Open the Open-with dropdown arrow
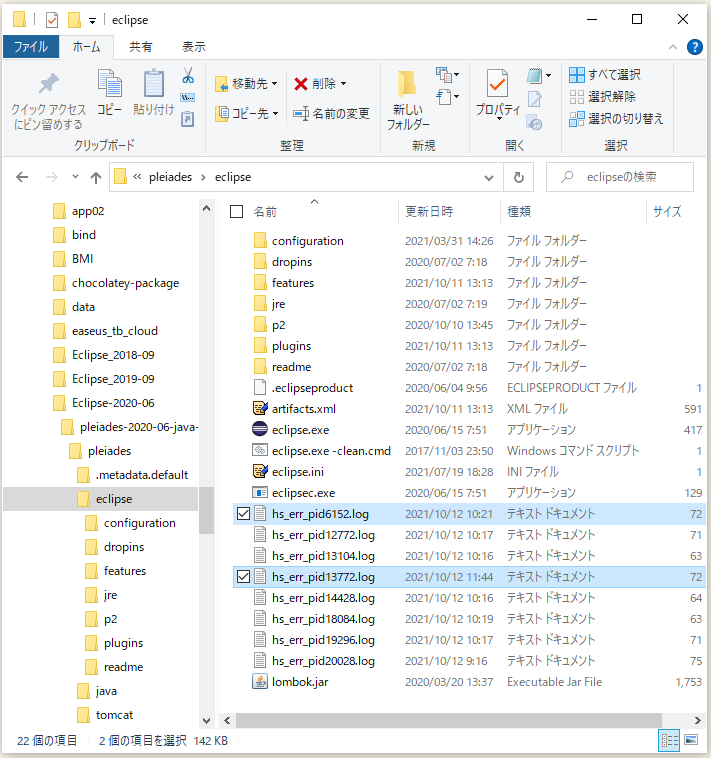711x758 pixels. tap(549, 75)
